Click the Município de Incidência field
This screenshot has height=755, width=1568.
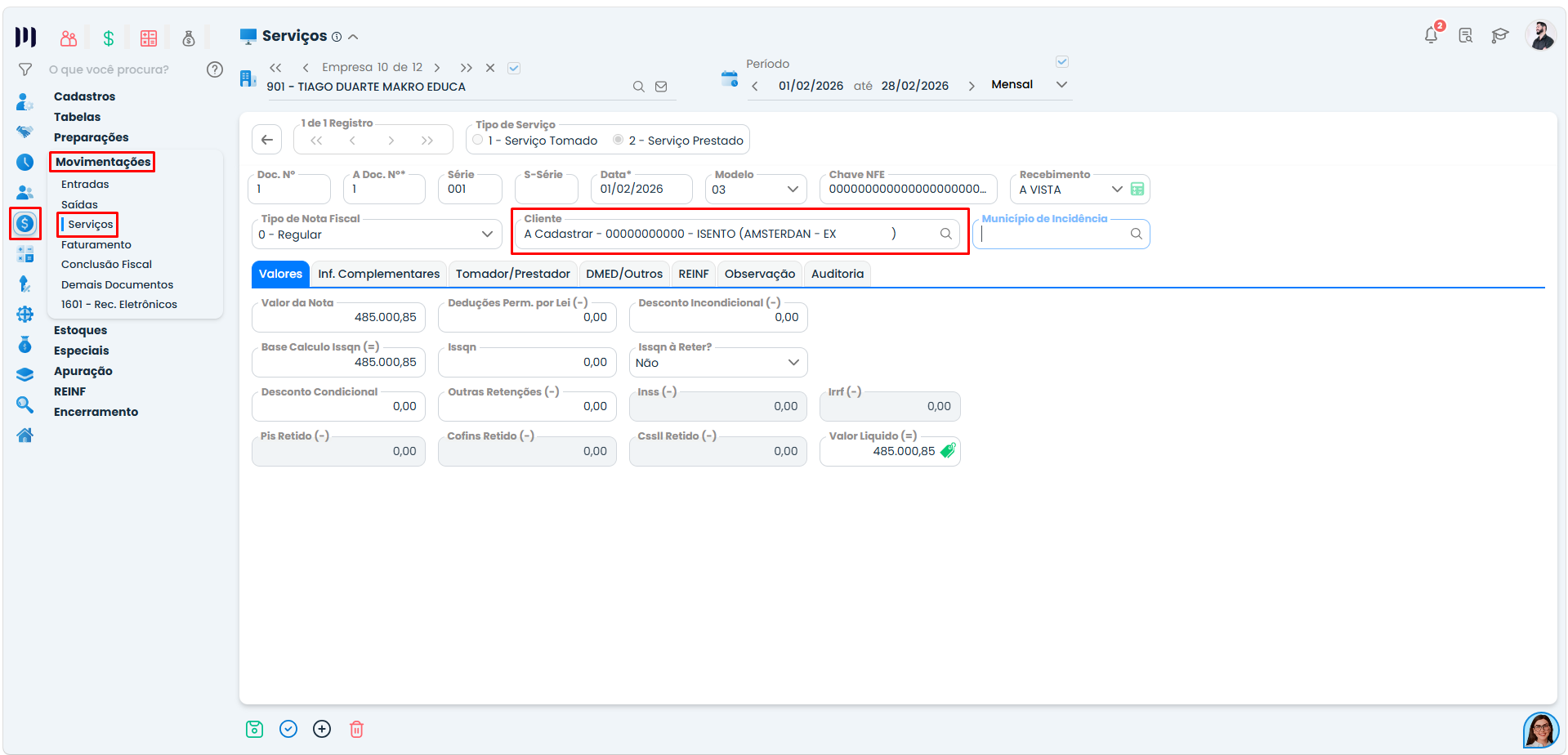click(x=1061, y=234)
